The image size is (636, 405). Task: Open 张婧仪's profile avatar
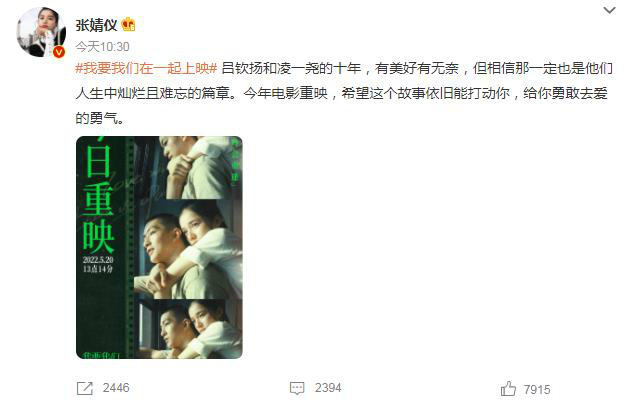(x=41, y=32)
